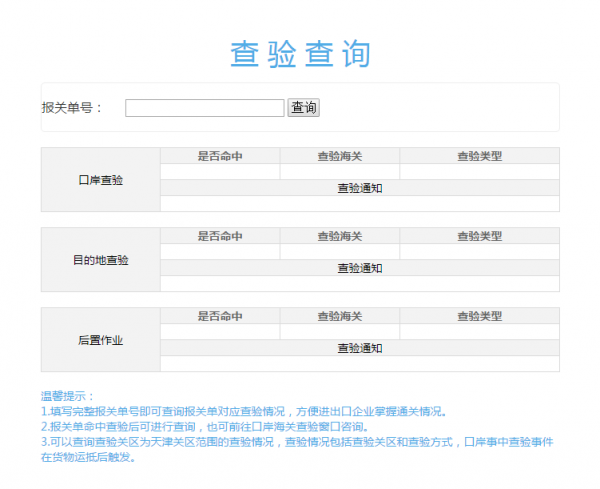
Task: Click 是否命中 header in 口岸查验 table
Action: click(220, 156)
